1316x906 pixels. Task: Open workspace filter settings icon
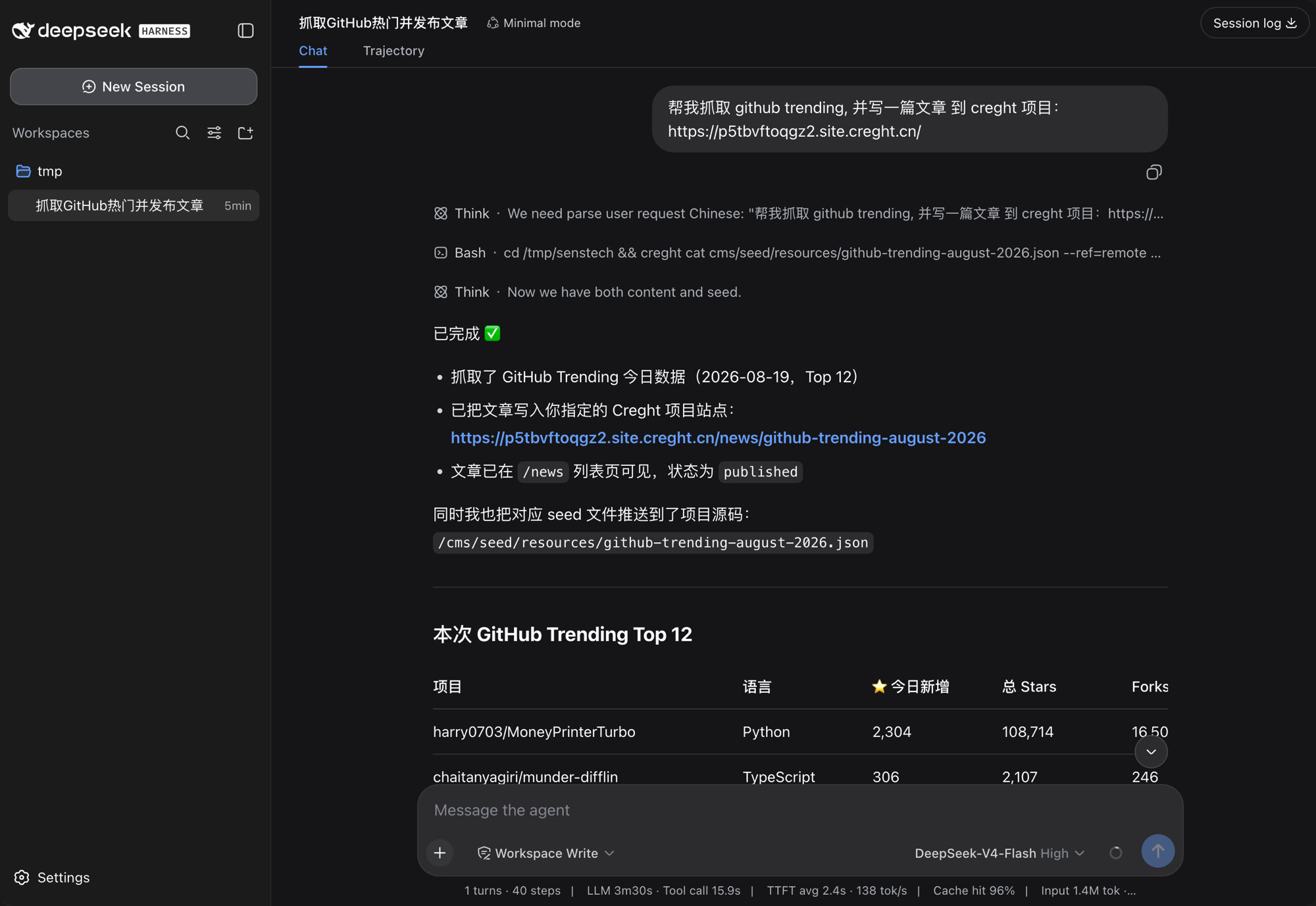pyautogui.click(x=214, y=133)
